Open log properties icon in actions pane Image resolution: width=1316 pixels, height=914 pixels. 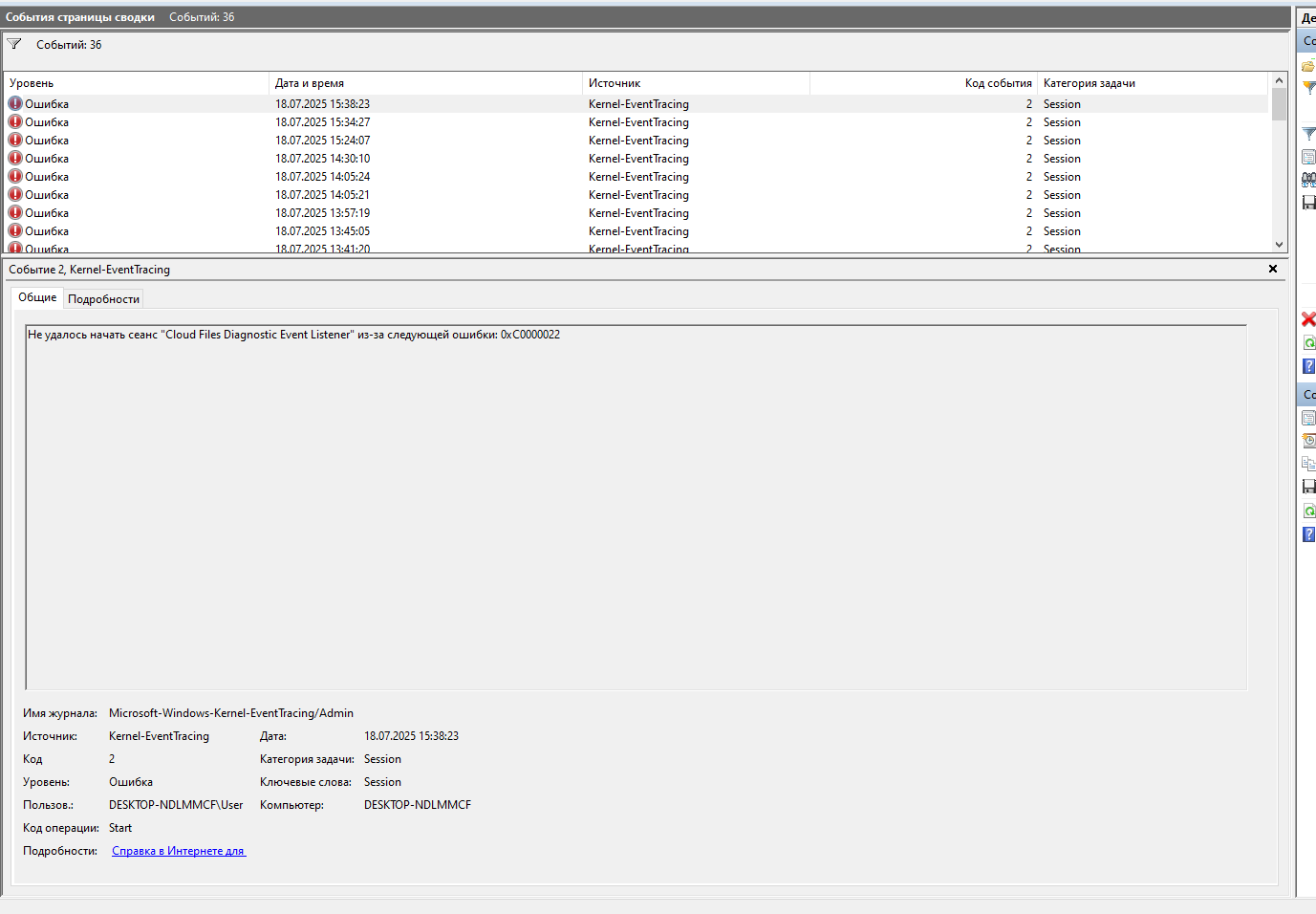[x=1308, y=157]
